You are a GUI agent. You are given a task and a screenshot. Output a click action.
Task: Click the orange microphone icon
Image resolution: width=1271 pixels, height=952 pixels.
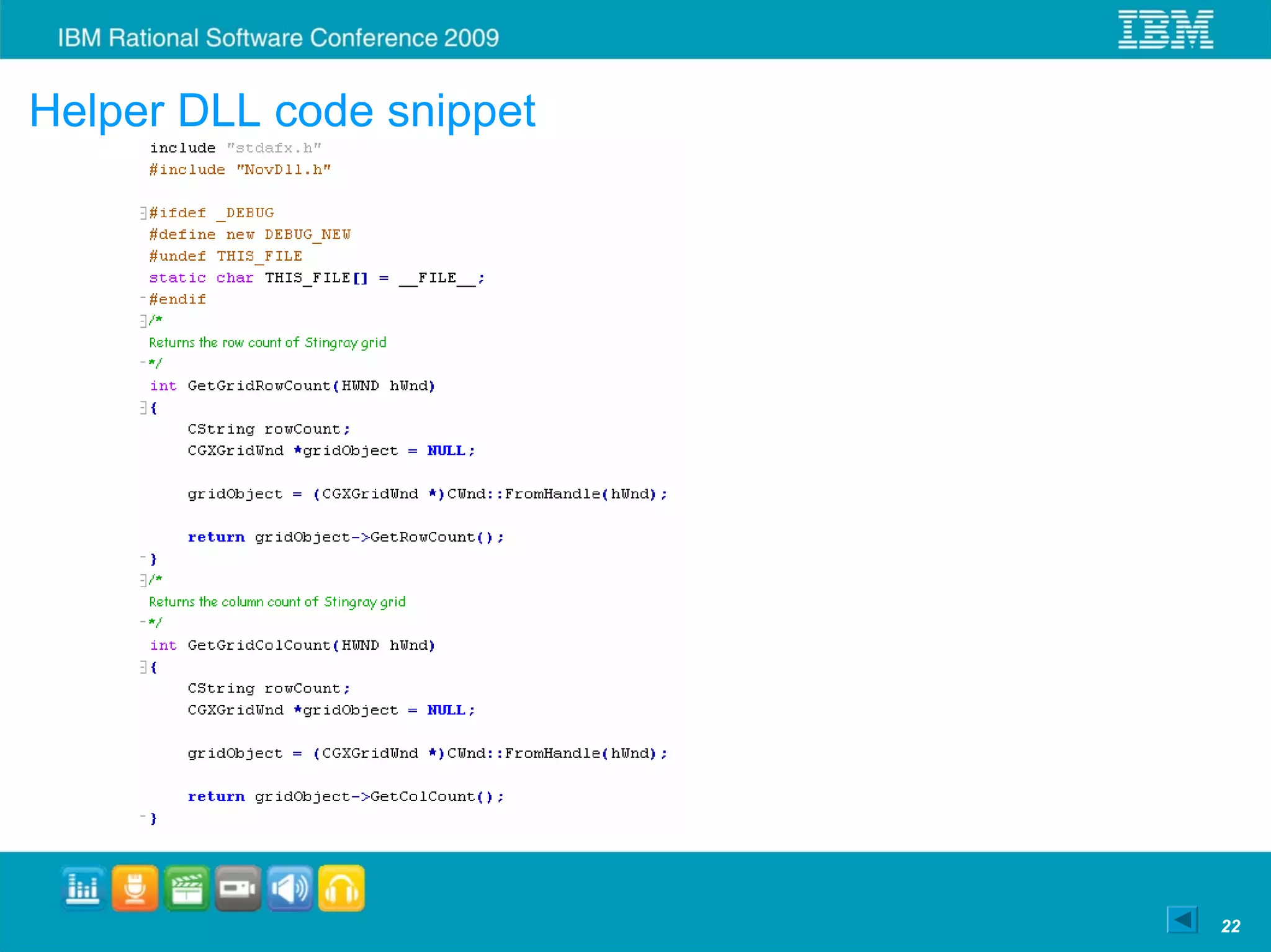[135, 888]
